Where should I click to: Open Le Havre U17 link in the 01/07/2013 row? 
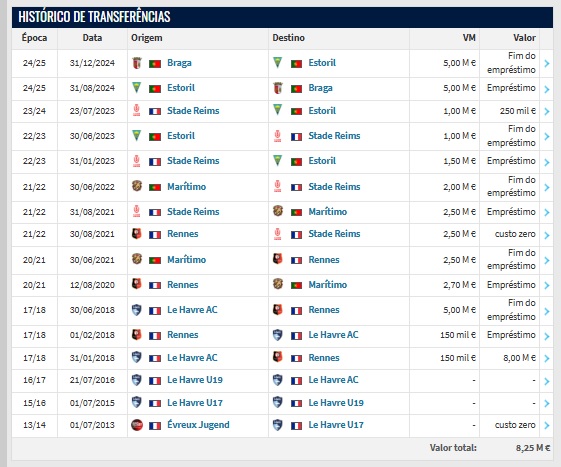336,425
